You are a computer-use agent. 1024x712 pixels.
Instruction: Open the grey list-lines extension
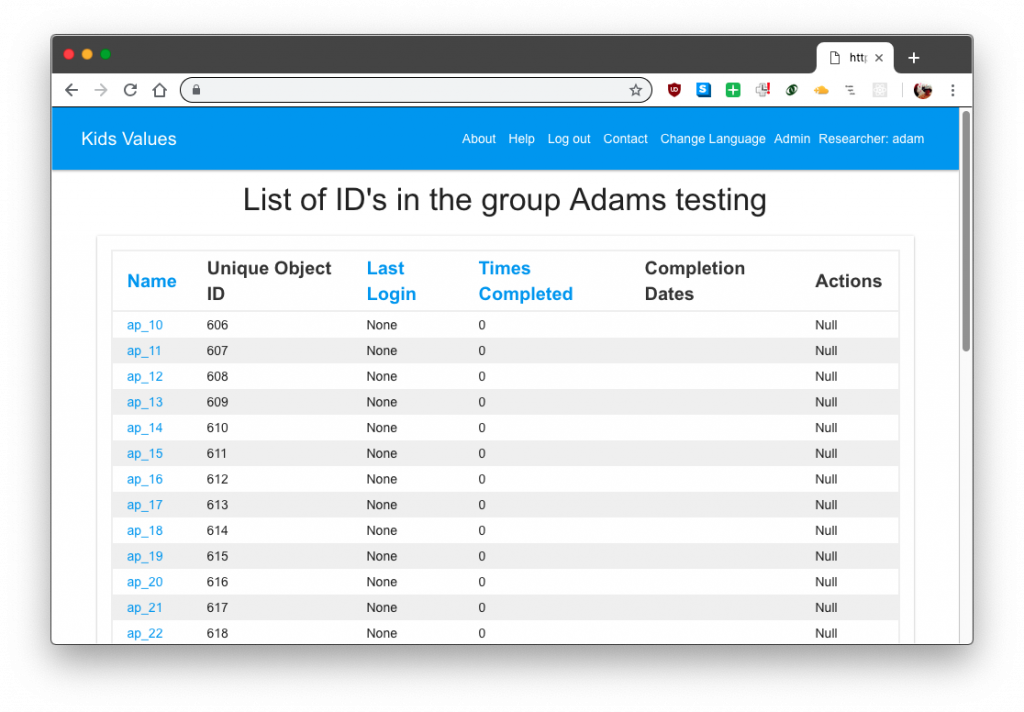tap(850, 90)
